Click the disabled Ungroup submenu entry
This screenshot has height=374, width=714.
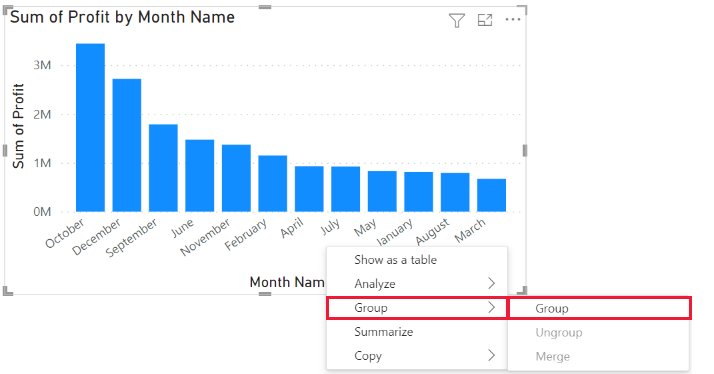[x=598, y=333]
